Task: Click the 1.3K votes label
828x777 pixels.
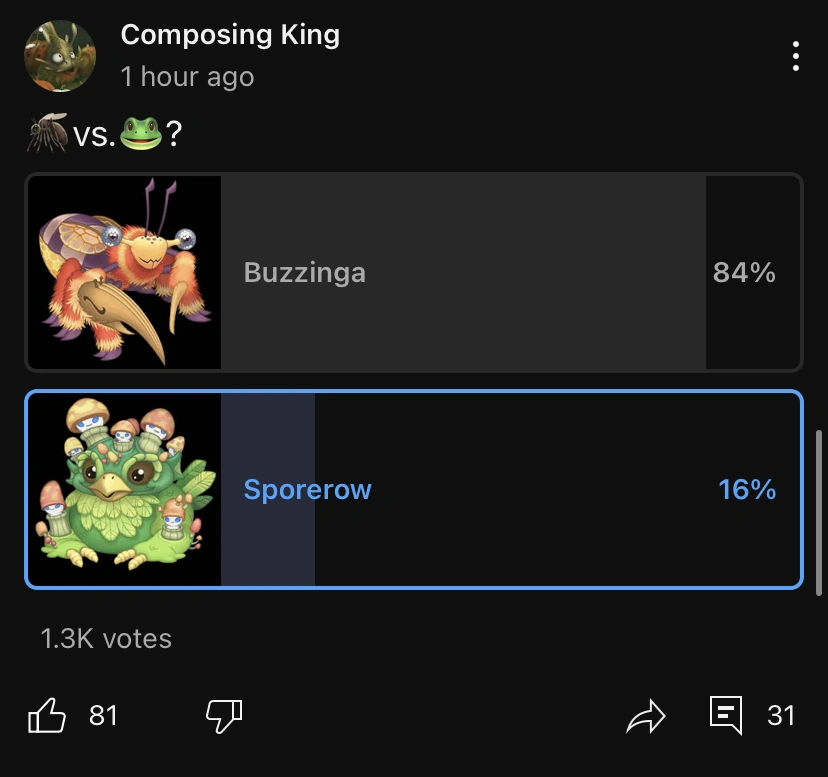Action: pyautogui.click(x=105, y=638)
